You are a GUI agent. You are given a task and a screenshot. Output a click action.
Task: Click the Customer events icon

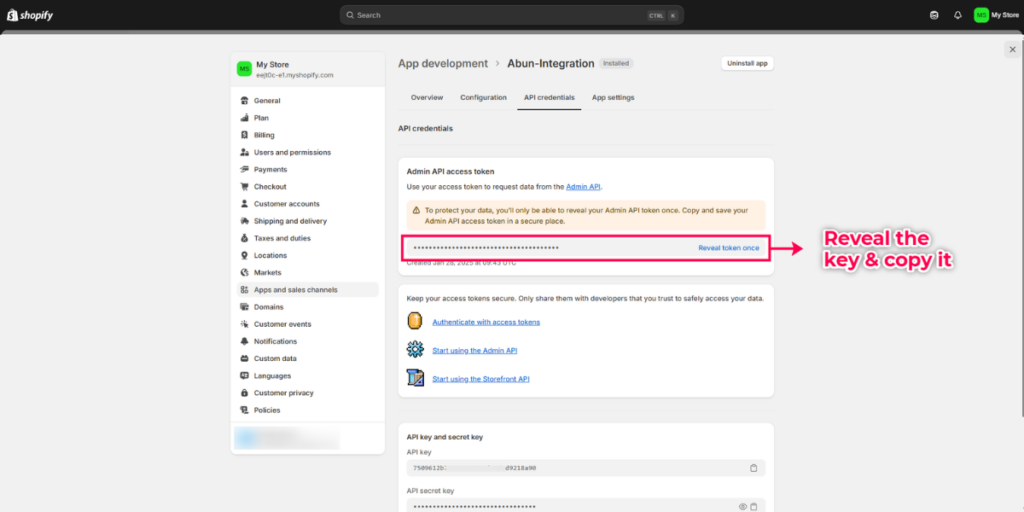pos(244,324)
